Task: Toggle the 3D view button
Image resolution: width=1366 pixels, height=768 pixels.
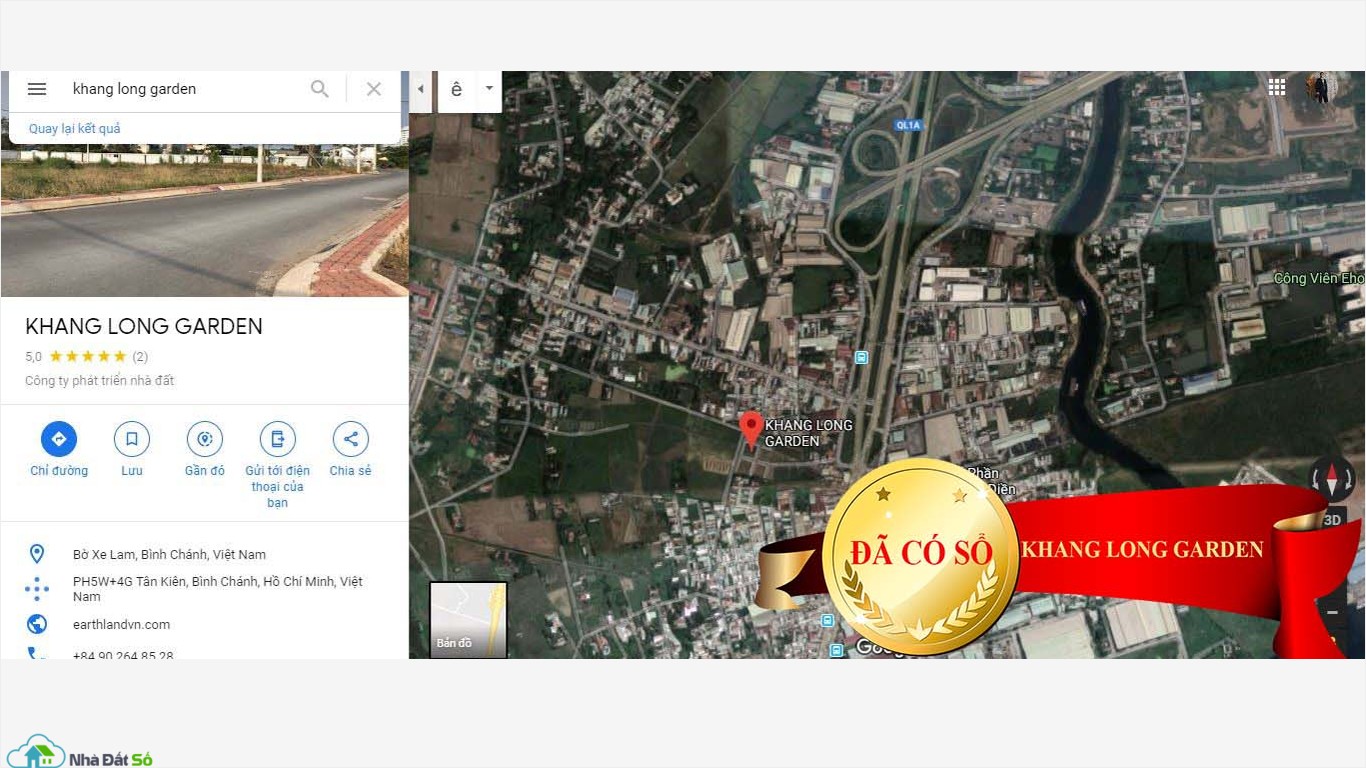Action: [x=1332, y=521]
